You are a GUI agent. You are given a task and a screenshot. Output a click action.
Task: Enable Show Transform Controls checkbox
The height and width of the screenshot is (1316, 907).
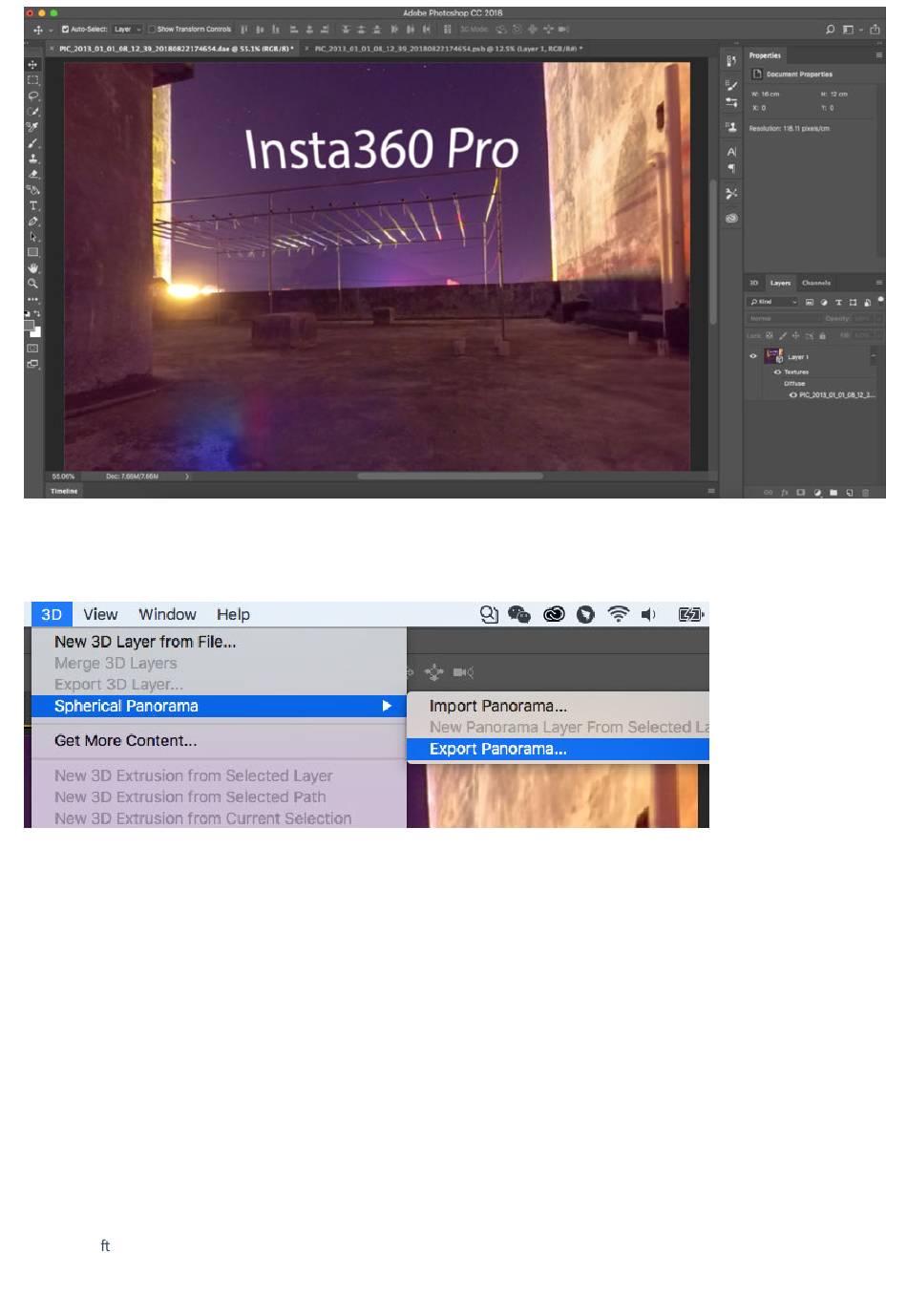[x=152, y=30]
